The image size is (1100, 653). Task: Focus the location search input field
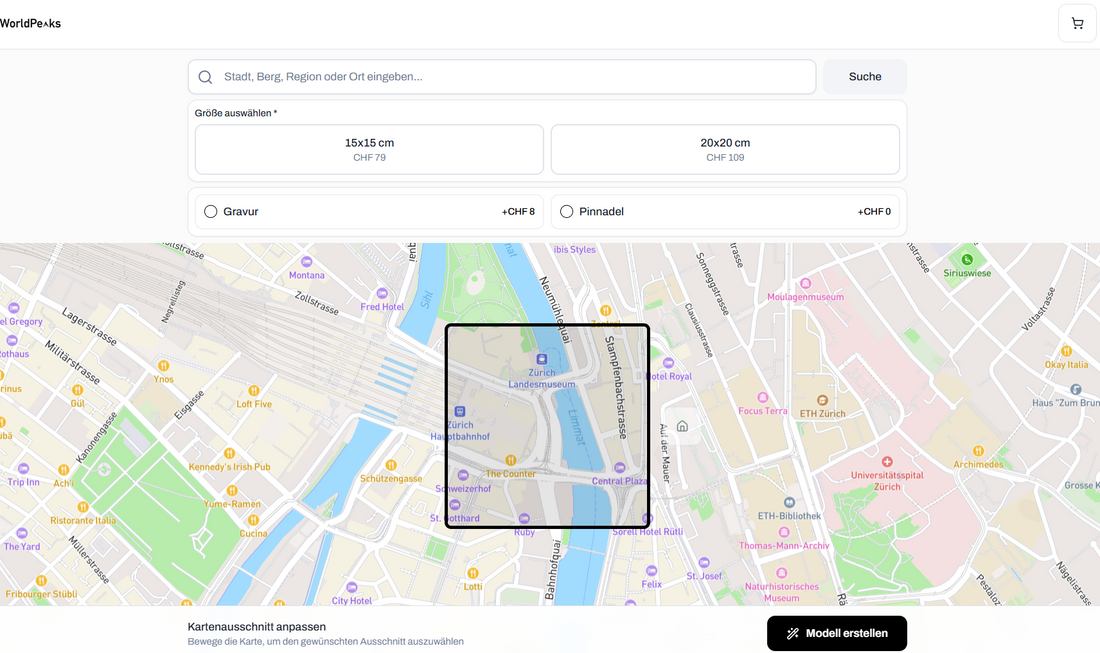pos(510,77)
